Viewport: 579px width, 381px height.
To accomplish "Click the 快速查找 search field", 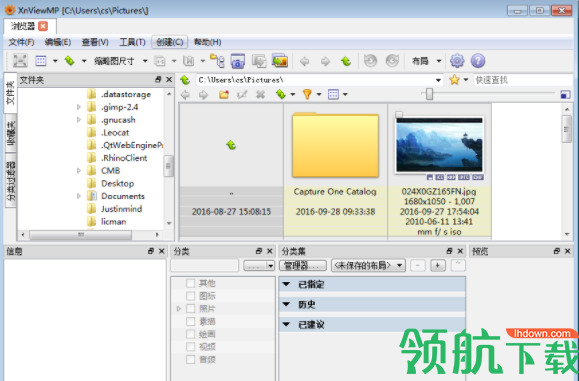I will (523, 80).
